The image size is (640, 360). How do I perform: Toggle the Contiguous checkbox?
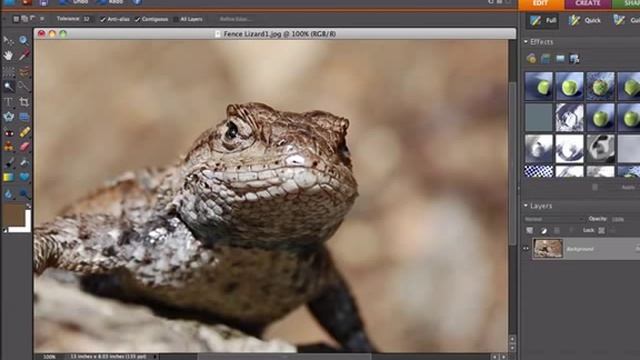pyautogui.click(x=137, y=19)
